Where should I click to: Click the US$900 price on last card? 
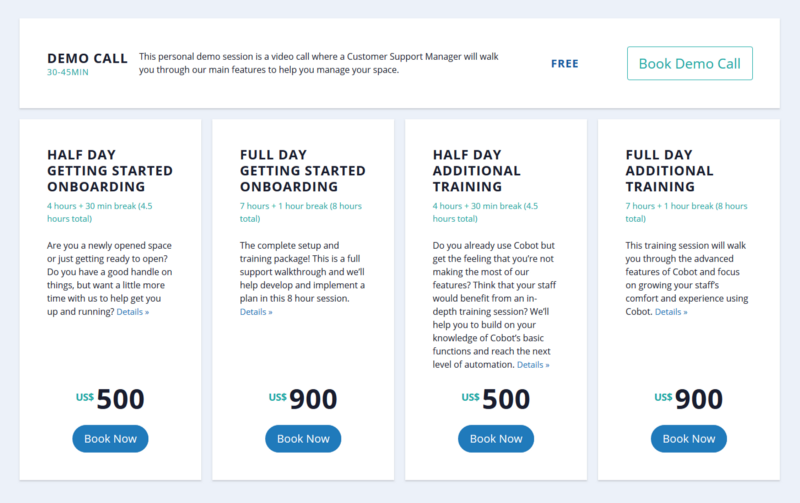point(689,399)
